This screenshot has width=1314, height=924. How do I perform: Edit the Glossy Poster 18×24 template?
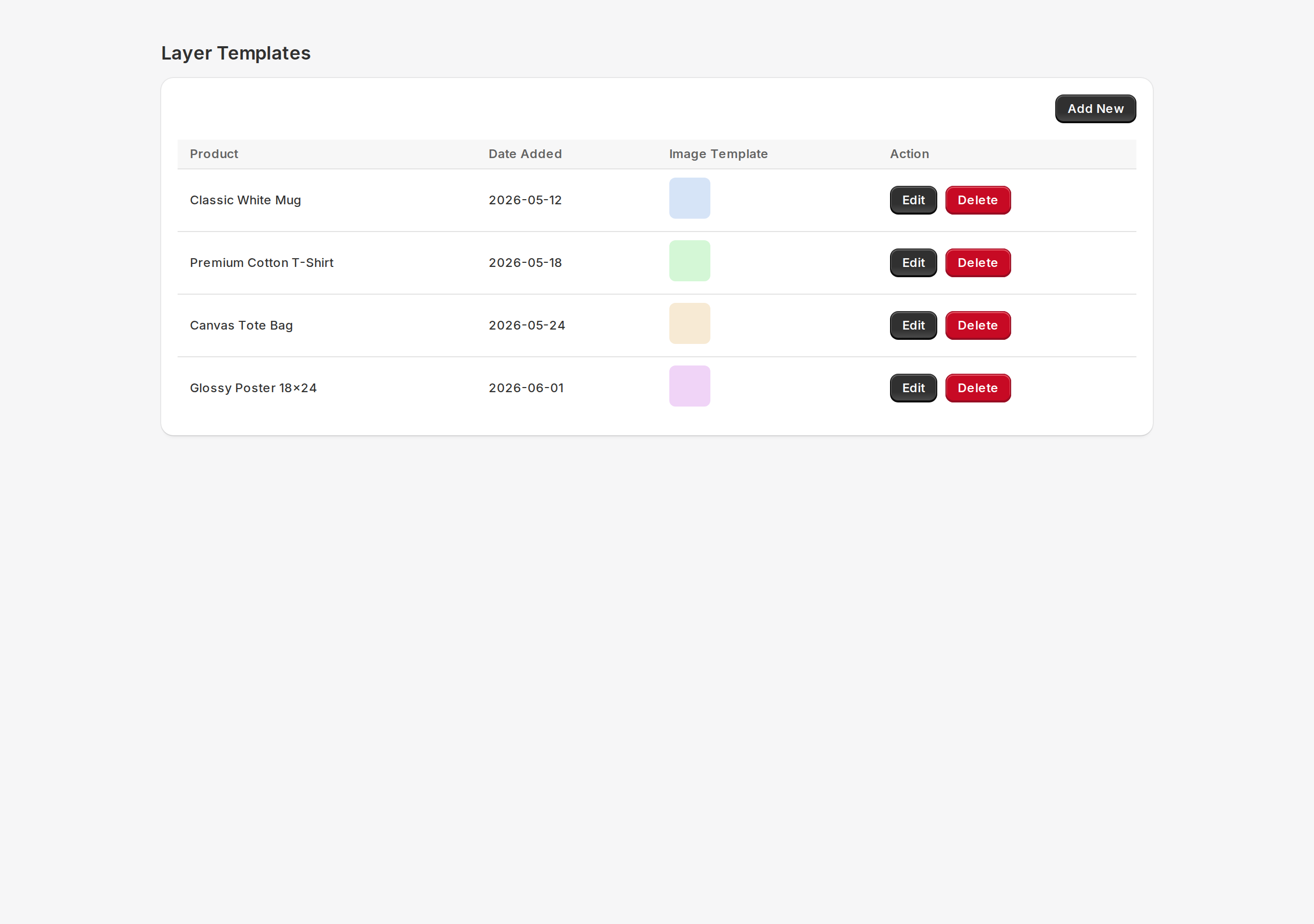click(x=914, y=388)
